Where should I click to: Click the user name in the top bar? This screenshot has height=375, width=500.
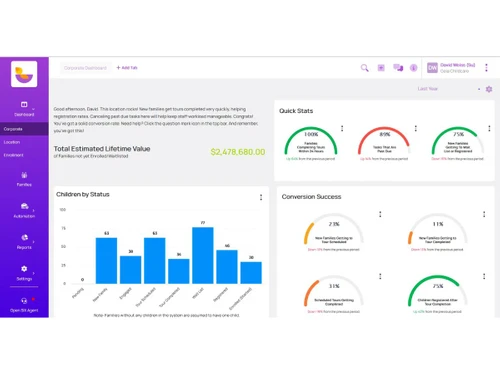pyautogui.click(x=457, y=65)
